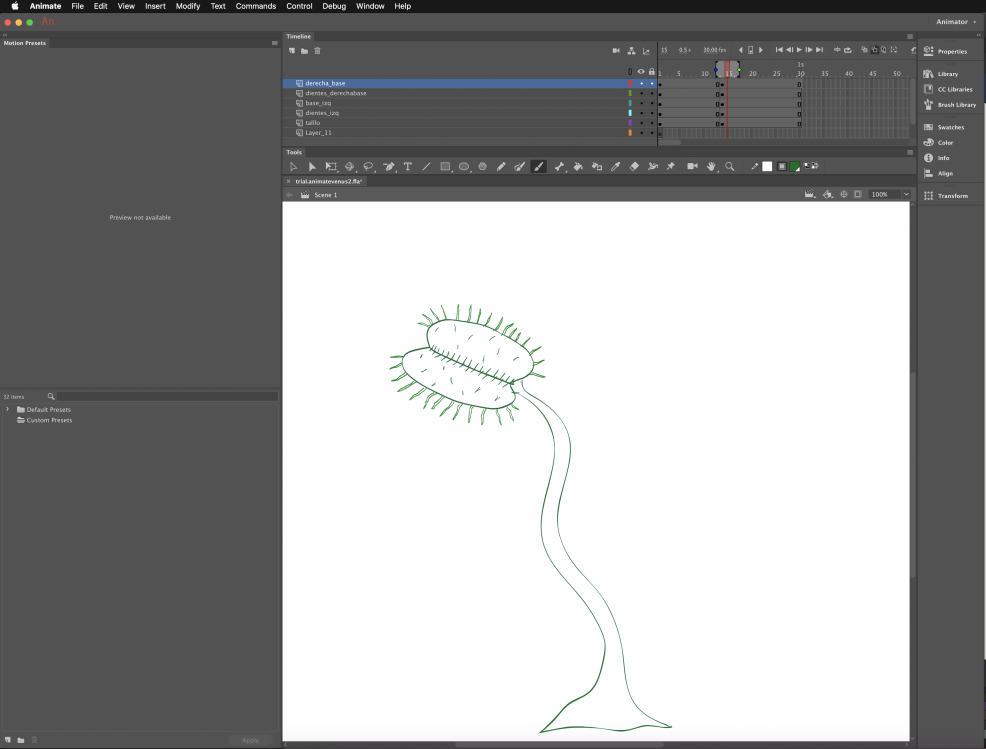The image size is (986, 749).
Task: Click the green fill color swatch
Action: pyautogui.click(x=795, y=166)
